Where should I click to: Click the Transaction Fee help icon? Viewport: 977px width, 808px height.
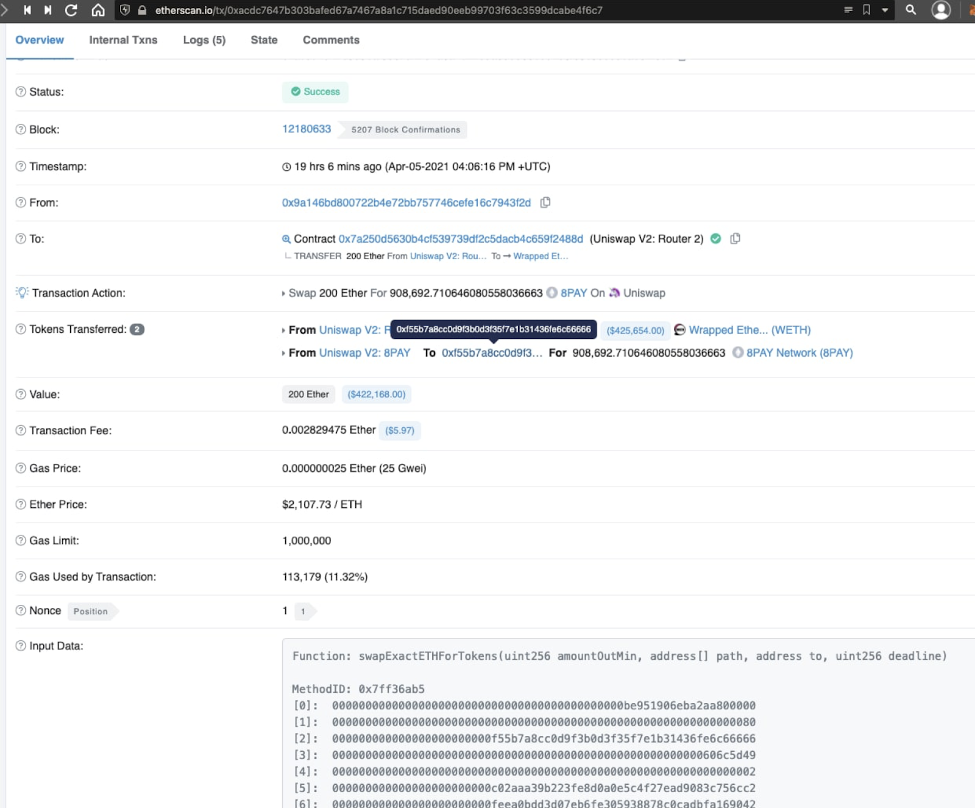pos(21,430)
